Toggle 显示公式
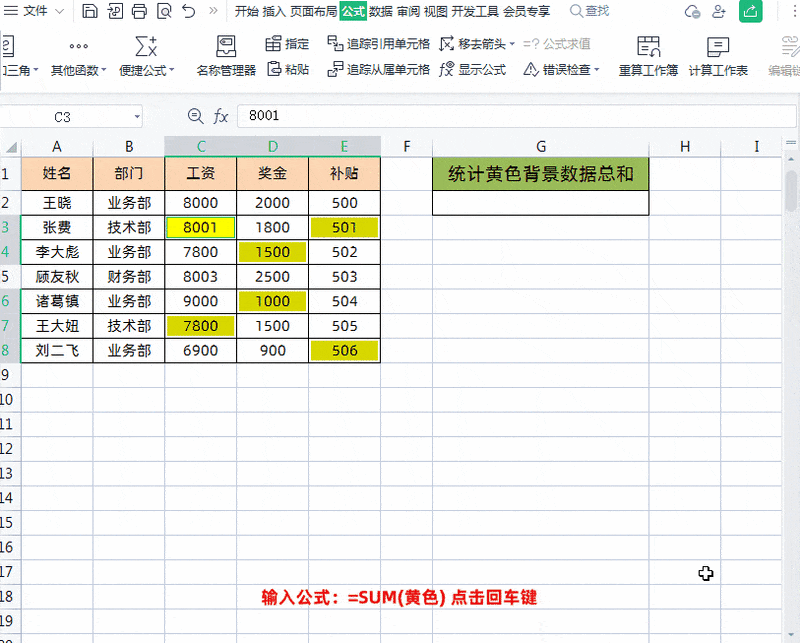 pos(472,69)
